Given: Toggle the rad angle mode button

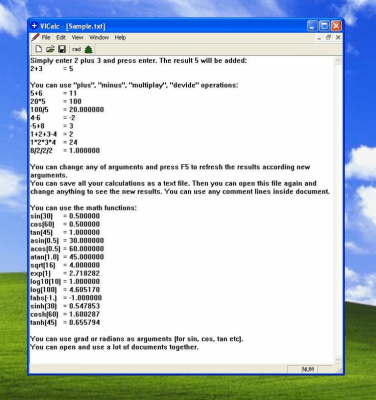Looking at the screenshot, I should 76,49.
